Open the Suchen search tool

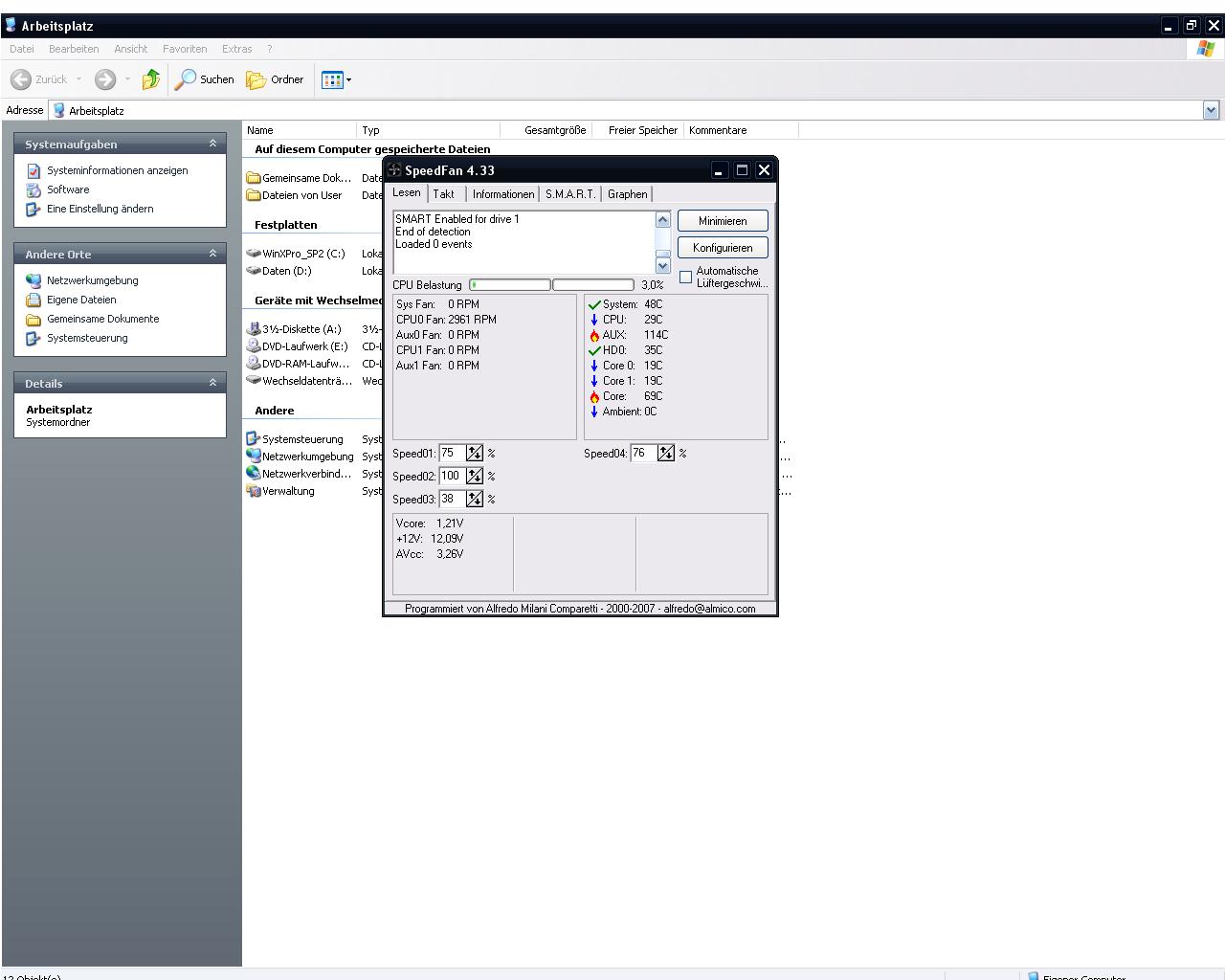[204, 79]
